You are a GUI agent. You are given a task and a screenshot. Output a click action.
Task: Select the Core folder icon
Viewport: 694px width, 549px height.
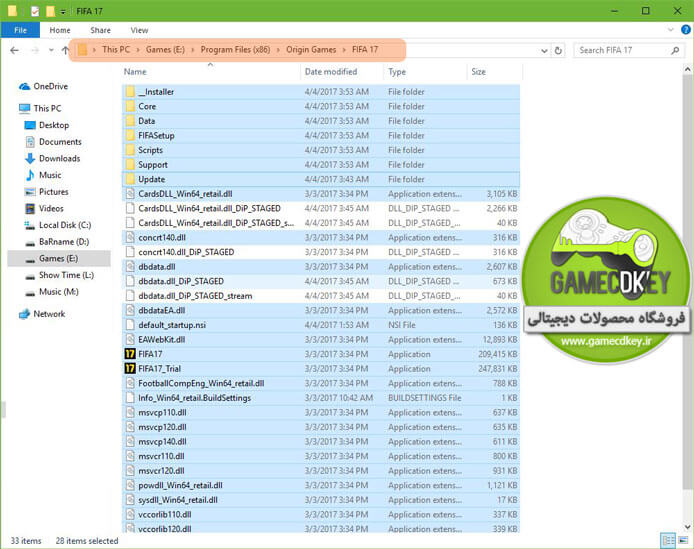[x=130, y=106]
